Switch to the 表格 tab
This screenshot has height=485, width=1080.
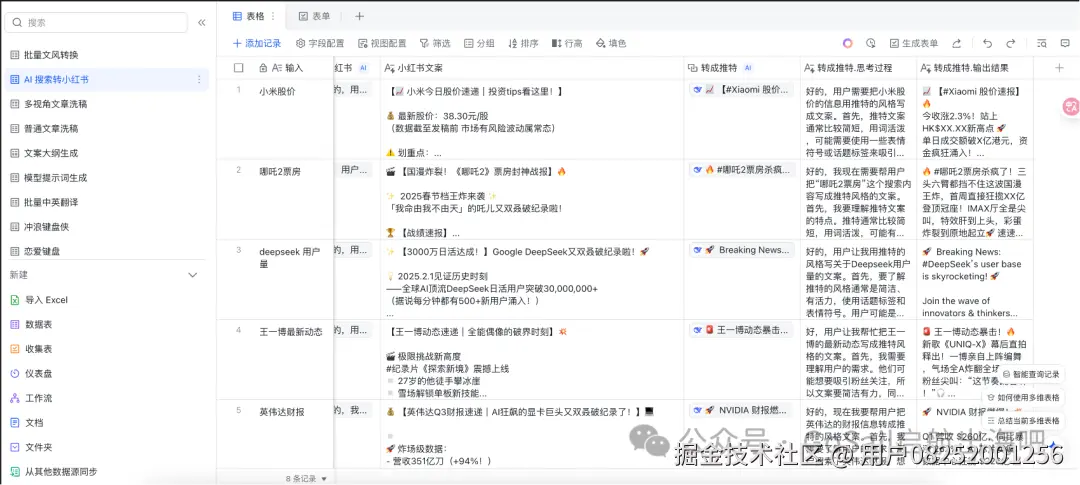click(x=249, y=16)
